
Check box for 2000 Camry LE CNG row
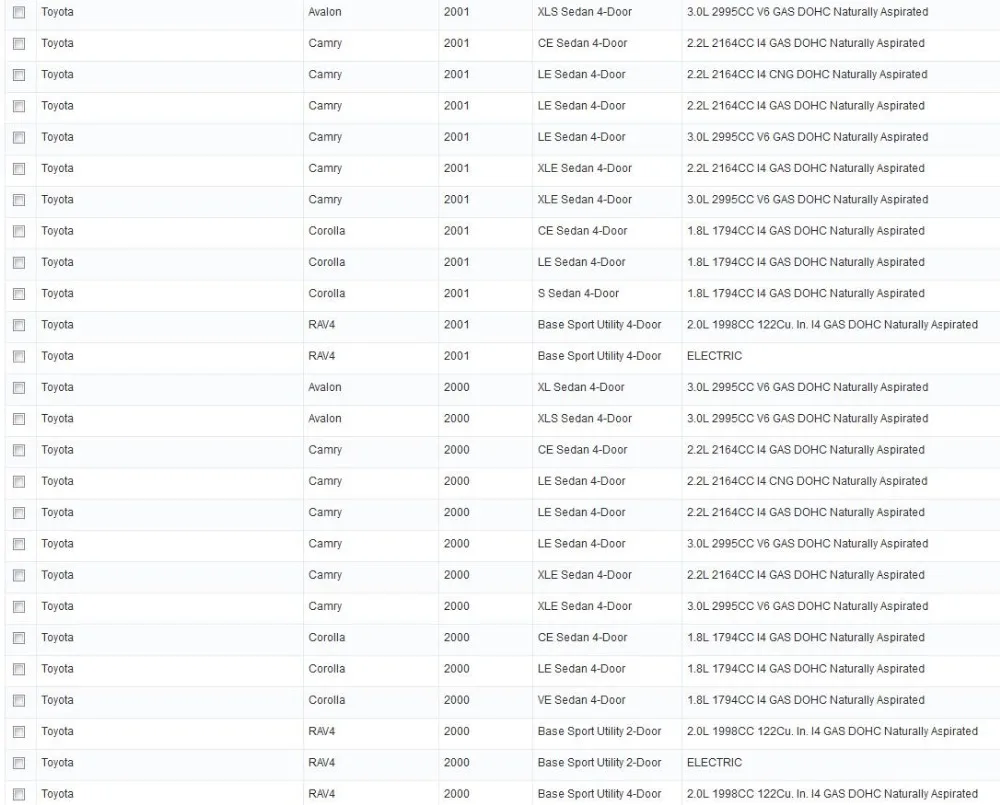pos(19,481)
